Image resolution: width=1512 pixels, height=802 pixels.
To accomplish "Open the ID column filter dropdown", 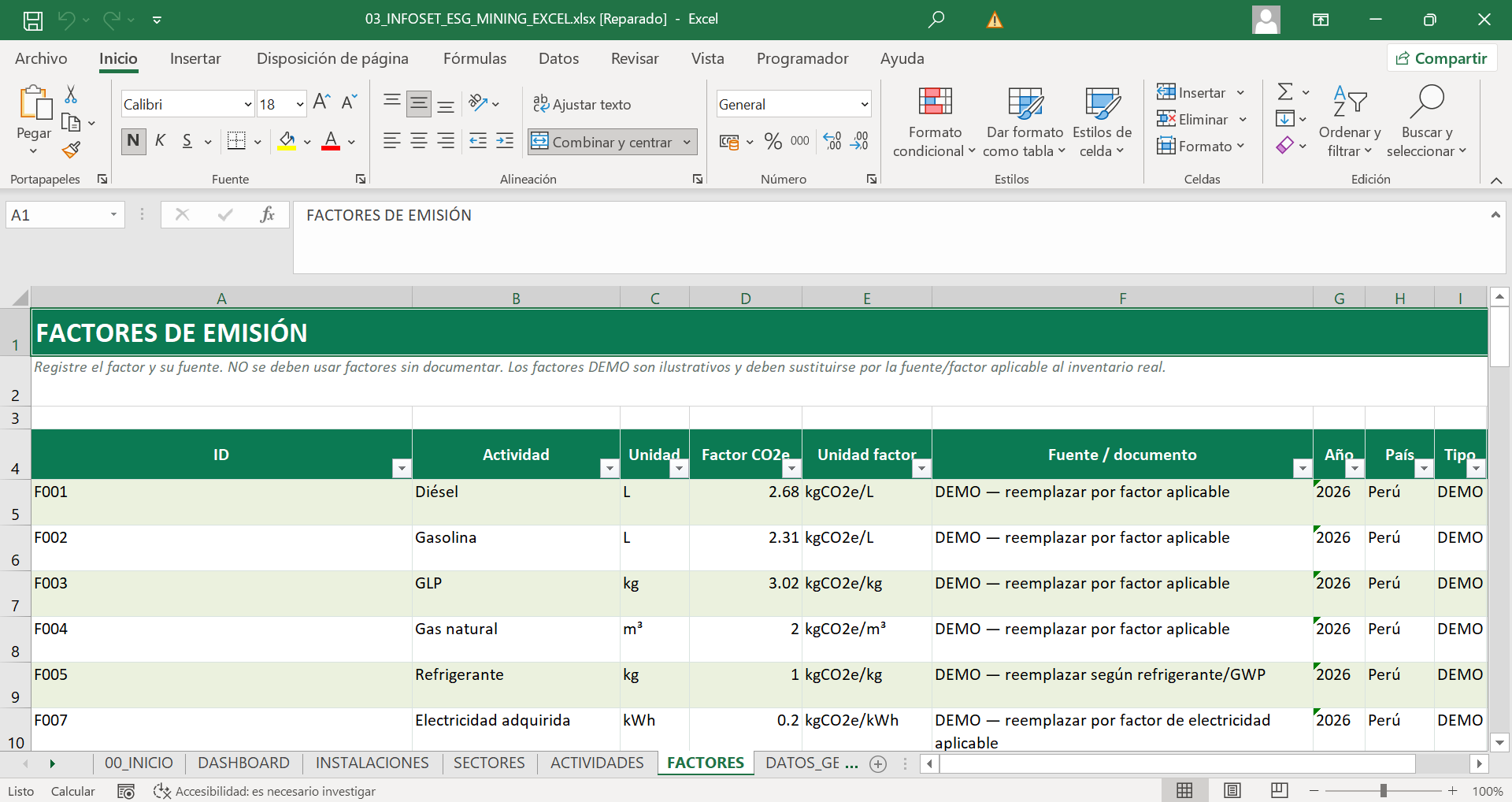I will [x=402, y=469].
